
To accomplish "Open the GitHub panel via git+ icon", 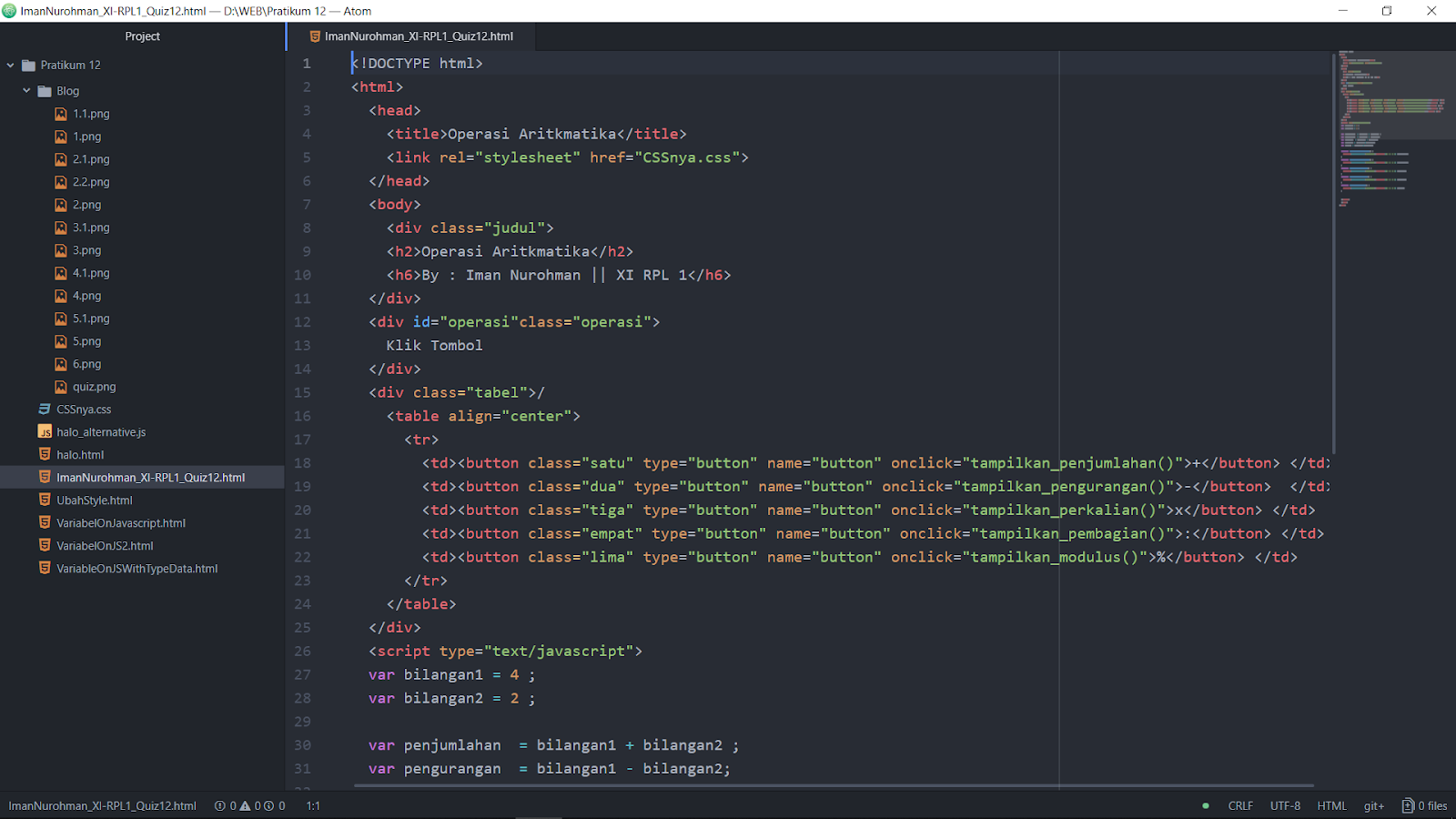I will 1373,805.
